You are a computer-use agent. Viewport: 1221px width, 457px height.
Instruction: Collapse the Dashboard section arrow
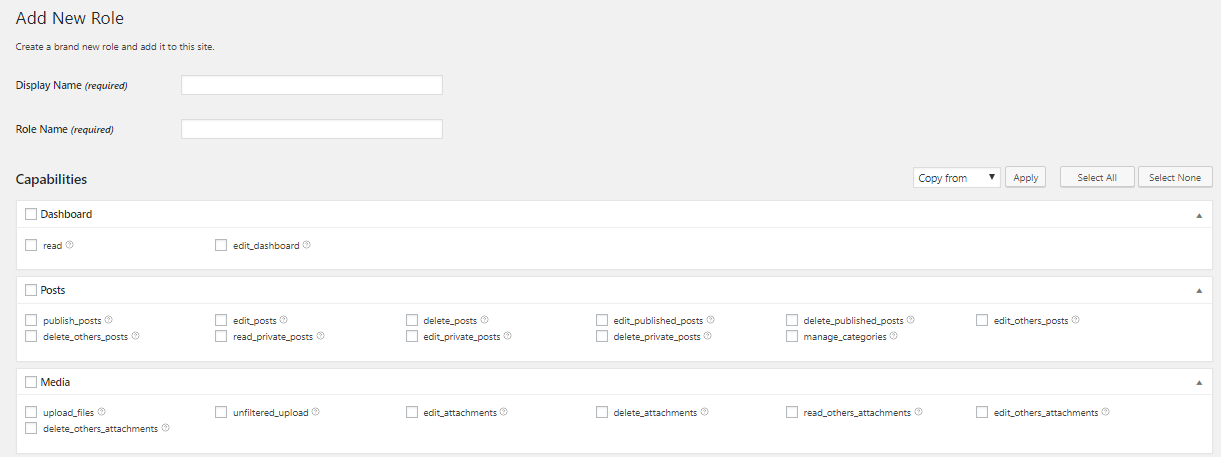(x=1199, y=215)
